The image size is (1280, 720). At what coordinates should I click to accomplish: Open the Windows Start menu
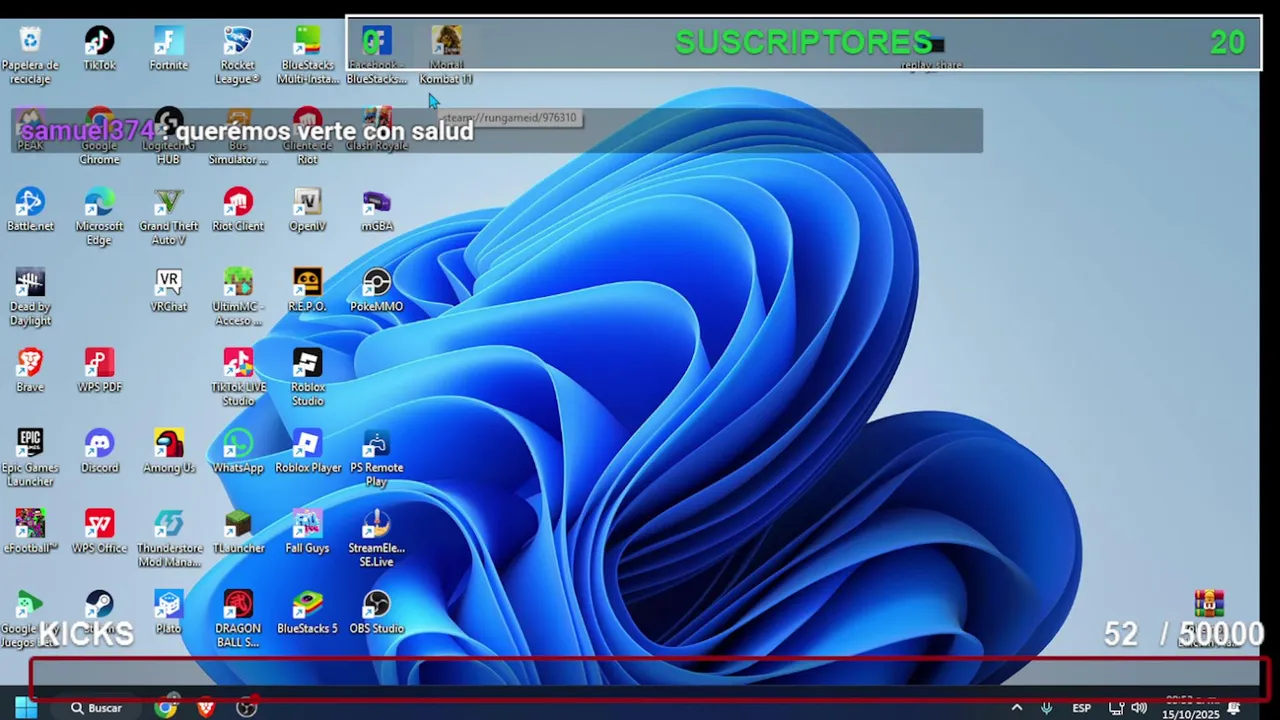26,708
